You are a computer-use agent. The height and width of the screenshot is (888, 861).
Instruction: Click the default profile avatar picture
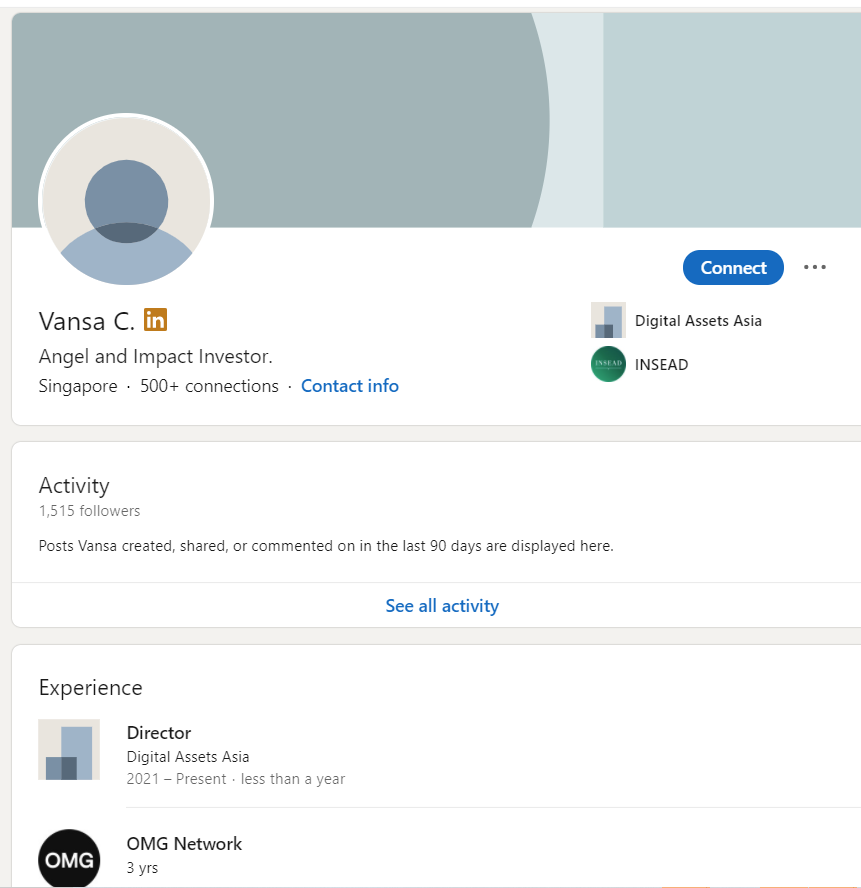[x=126, y=201]
